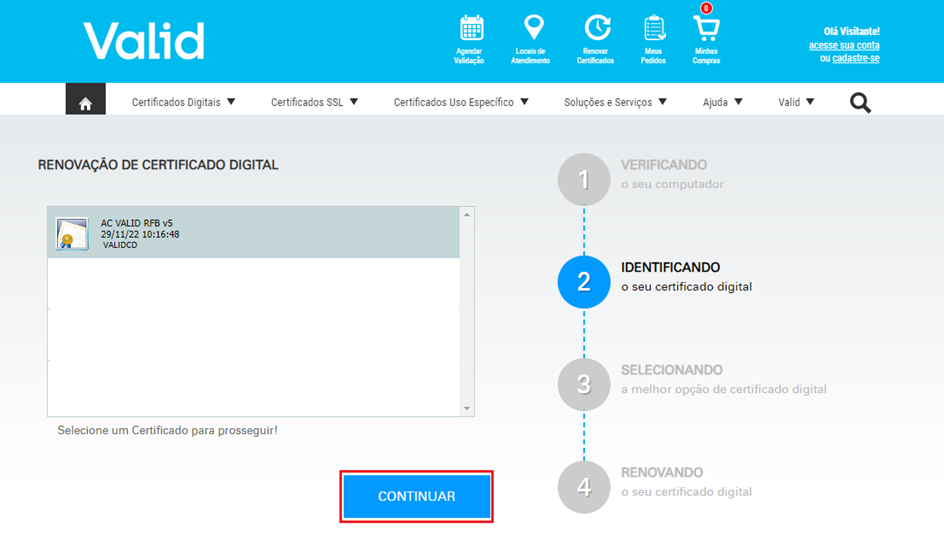Click the 'RENOVAÇÃO DE CERTIFICADO DIGITAL' heading
The height and width of the screenshot is (547, 944).
click(x=158, y=165)
